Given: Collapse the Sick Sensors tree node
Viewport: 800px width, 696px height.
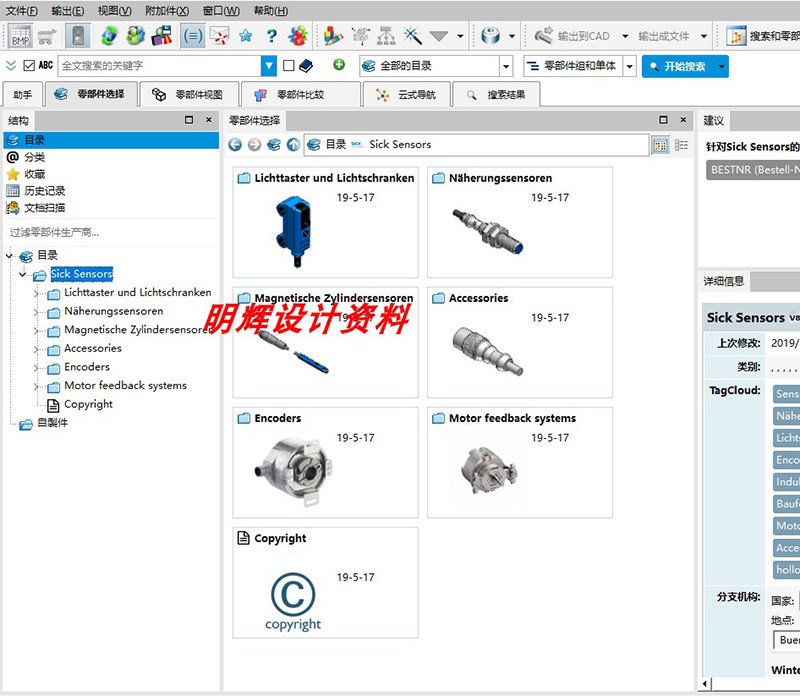Looking at the screenshot, I should 22,275.
